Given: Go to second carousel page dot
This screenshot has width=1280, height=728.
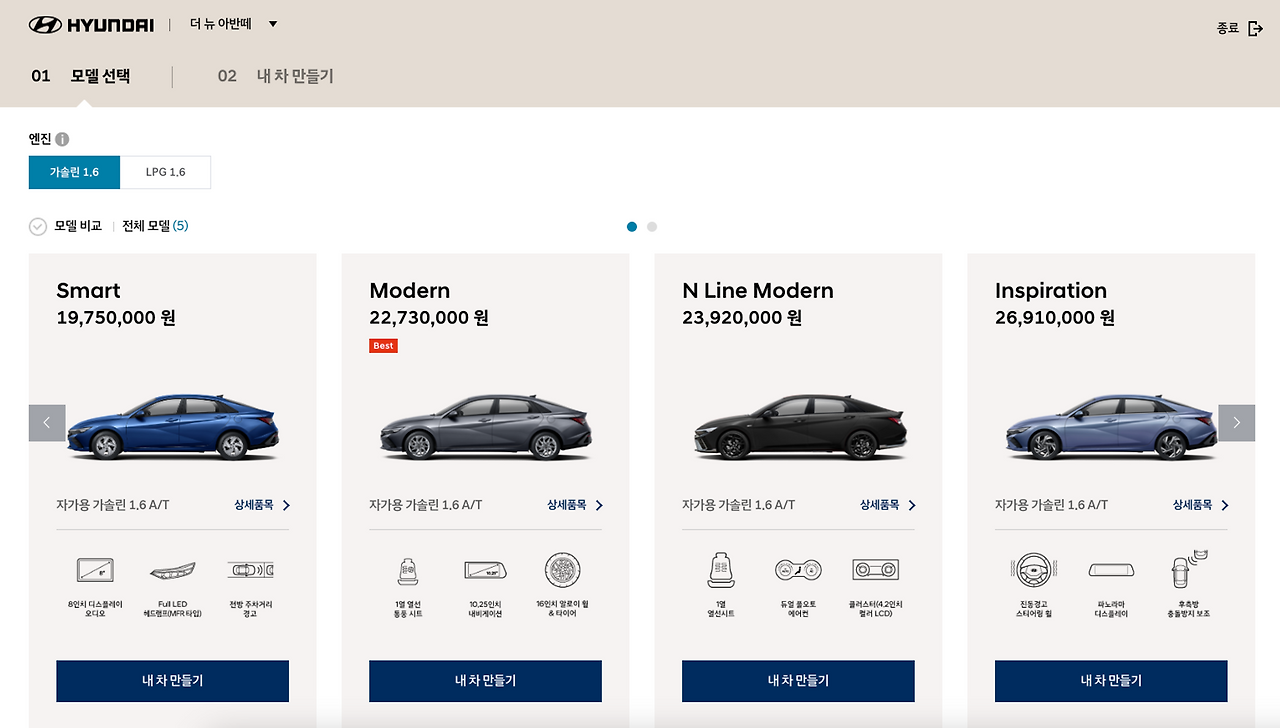Looking at the screenshot, I should coord(652,227).
